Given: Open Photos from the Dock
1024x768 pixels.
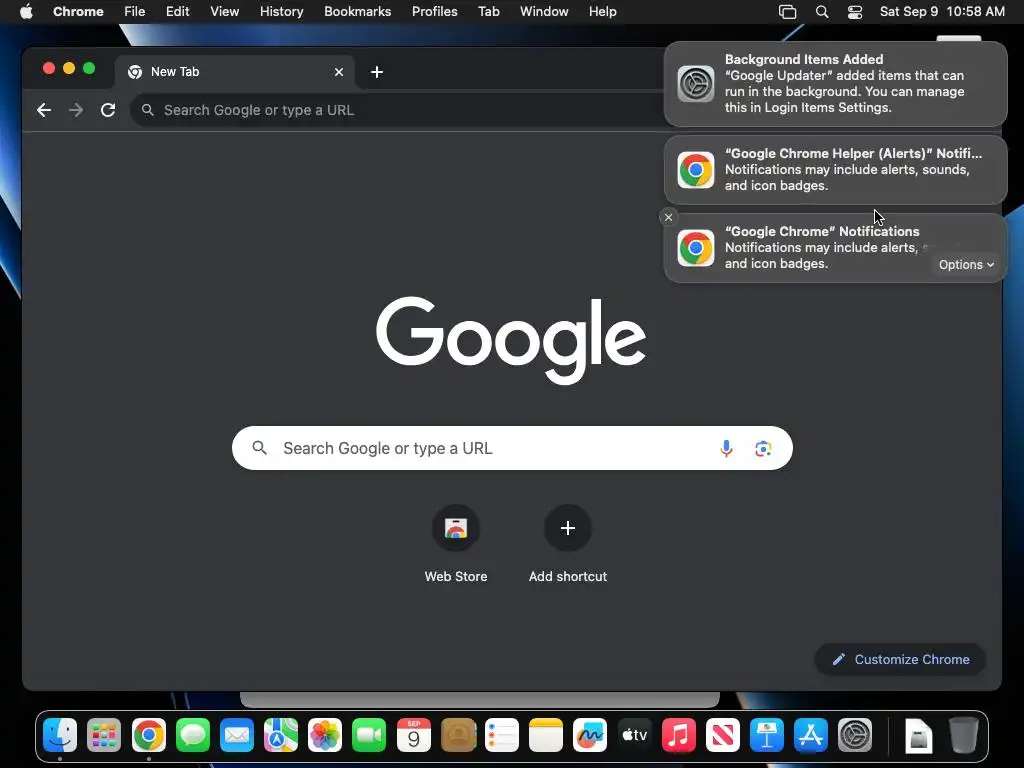Looking at the screenshot, I should coord(325,735).
